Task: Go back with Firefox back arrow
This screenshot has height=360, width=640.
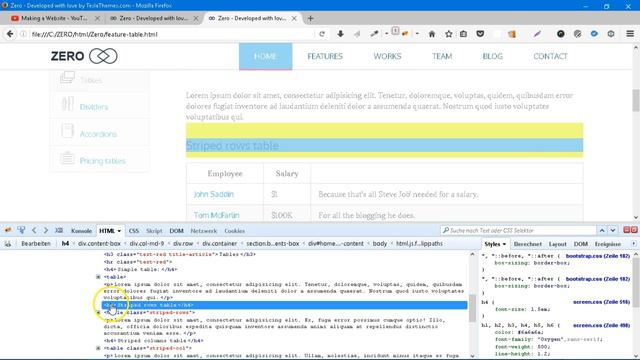Action: (x=10, y=34)
